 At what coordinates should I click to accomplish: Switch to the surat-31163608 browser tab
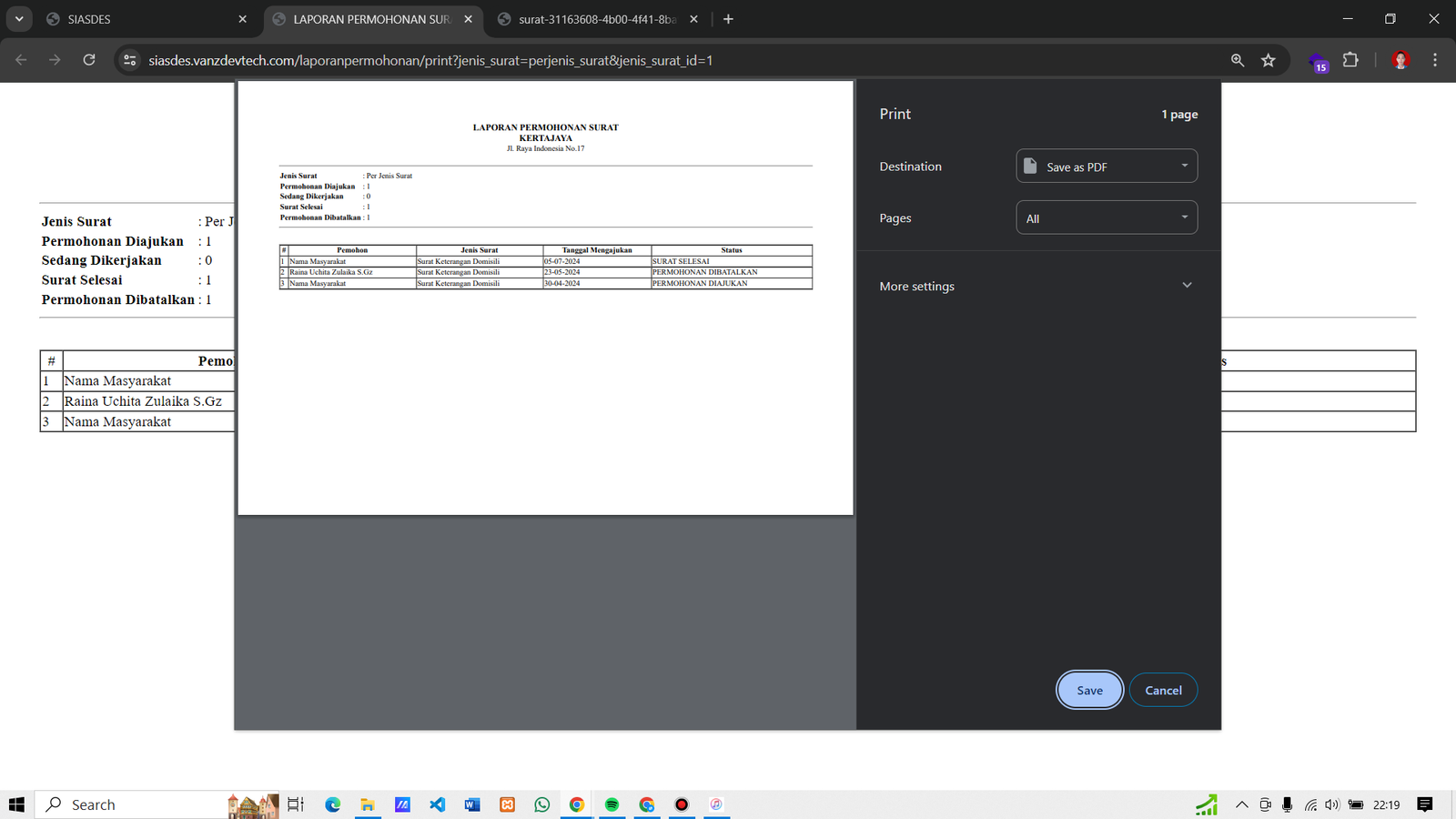[596, 19]
